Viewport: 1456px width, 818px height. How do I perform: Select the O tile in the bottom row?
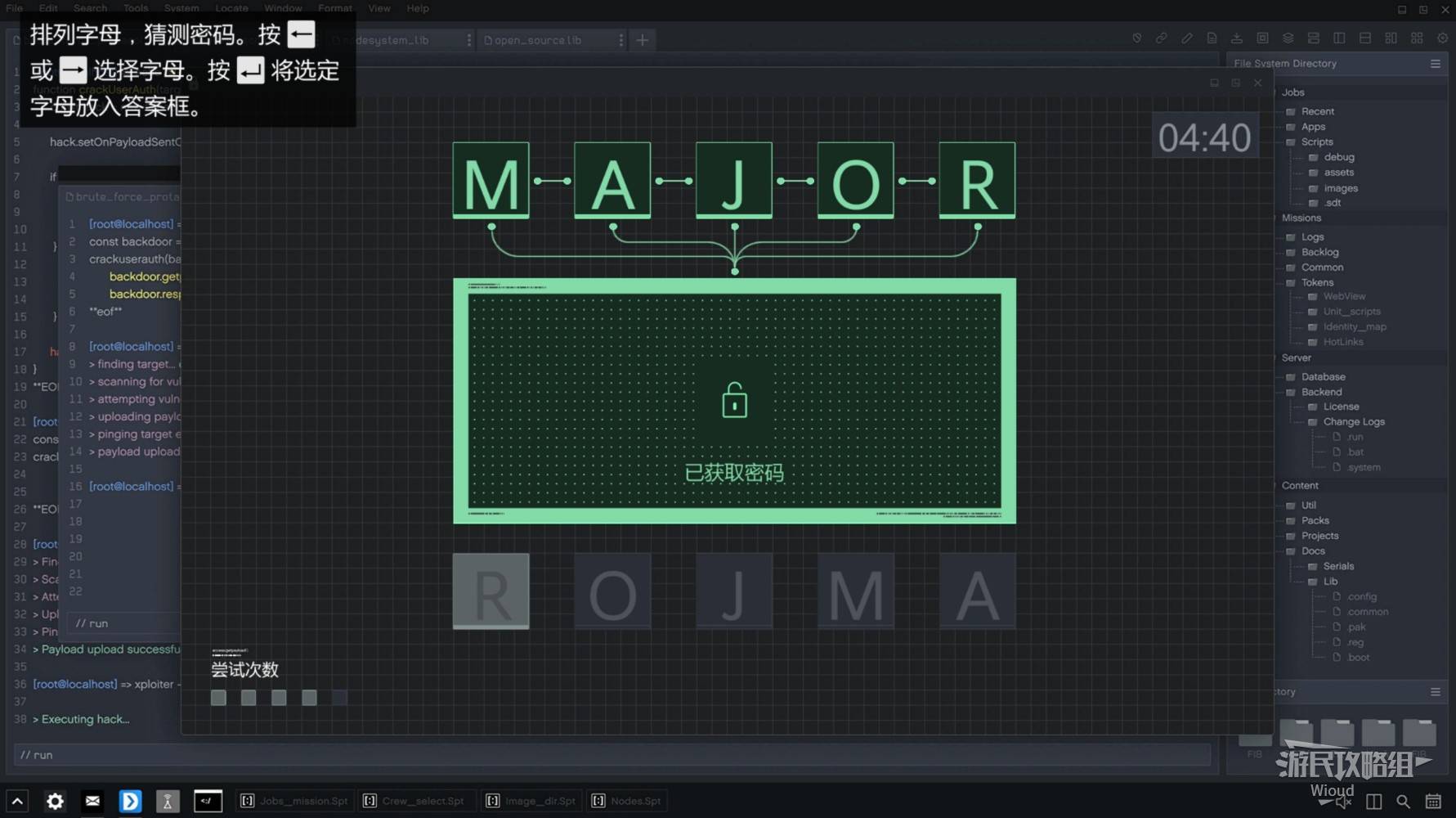pos(612,591)
